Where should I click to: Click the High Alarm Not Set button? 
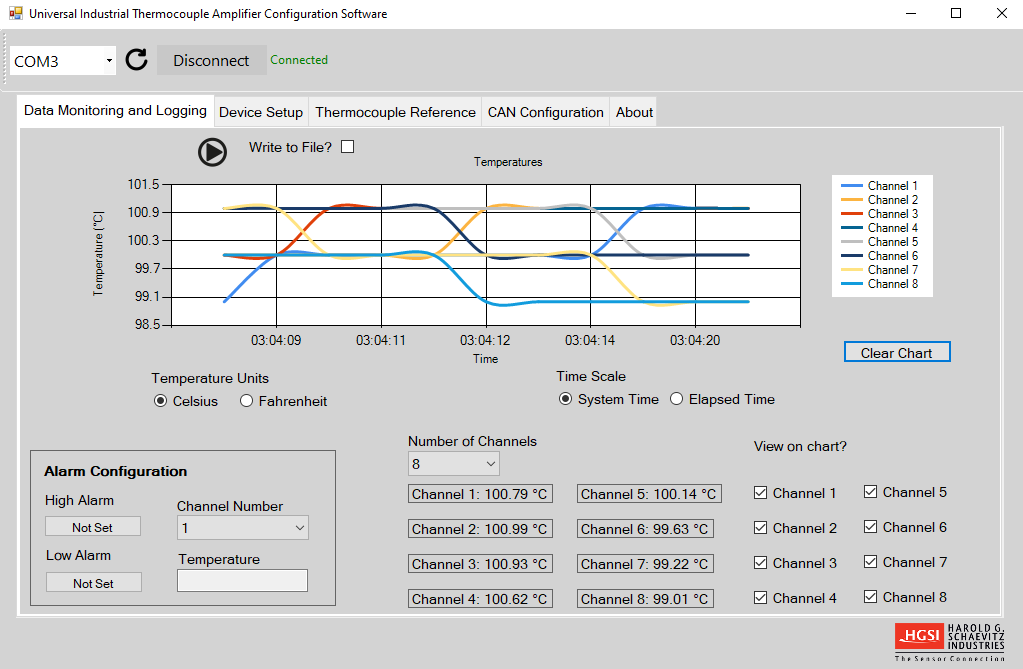point(93,527)
